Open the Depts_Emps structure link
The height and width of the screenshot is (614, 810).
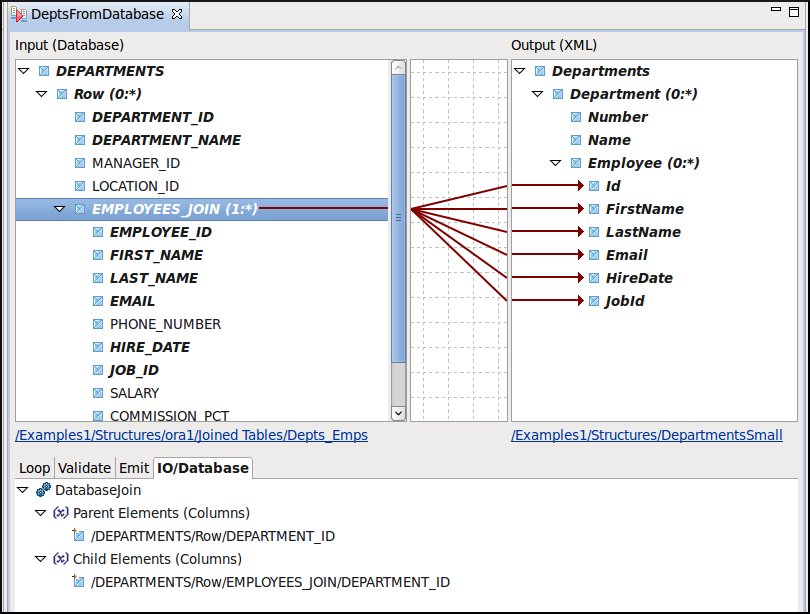point(191,436)
